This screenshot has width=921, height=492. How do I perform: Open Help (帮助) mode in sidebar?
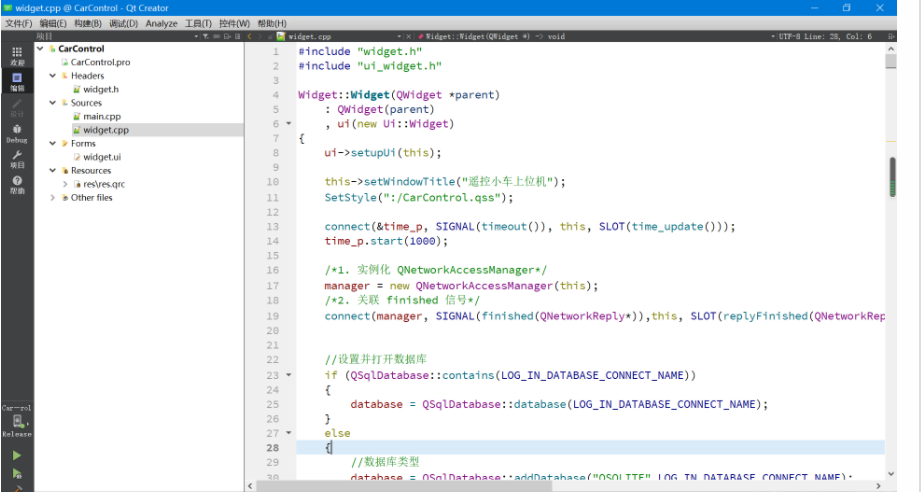coord(17,185)
